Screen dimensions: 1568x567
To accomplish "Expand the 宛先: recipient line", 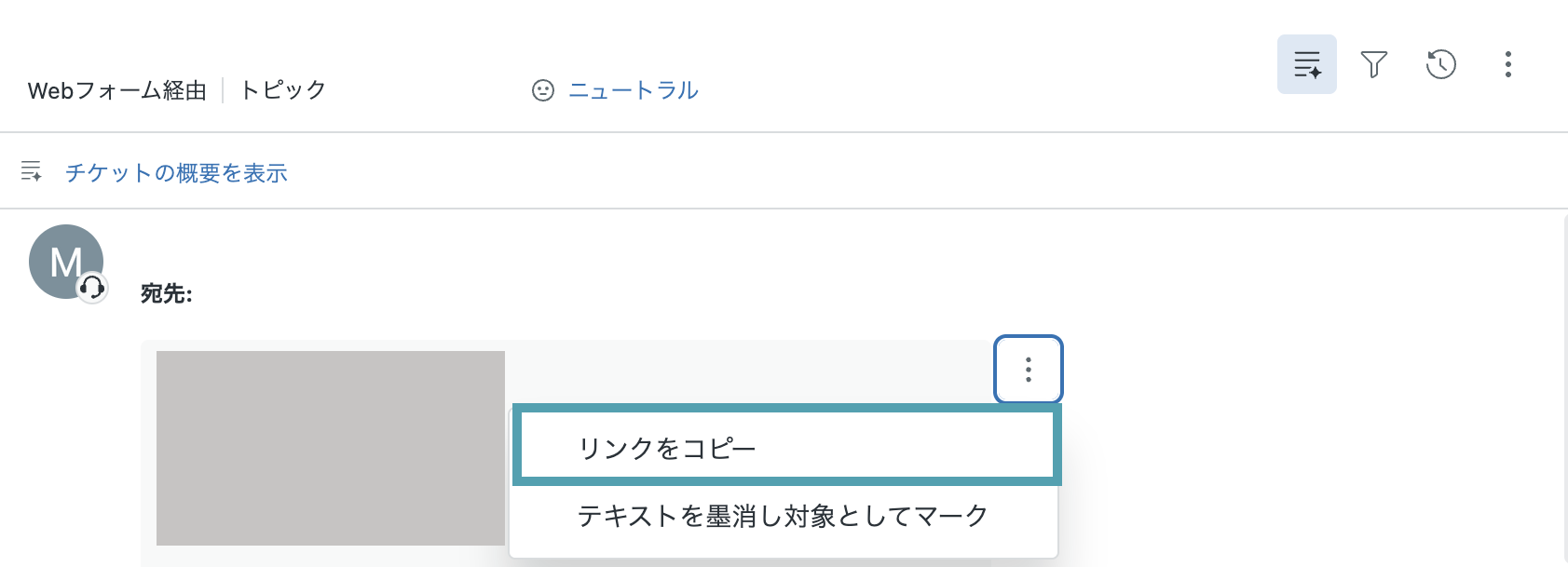I will pyautogui.click(x=167, y=294).
